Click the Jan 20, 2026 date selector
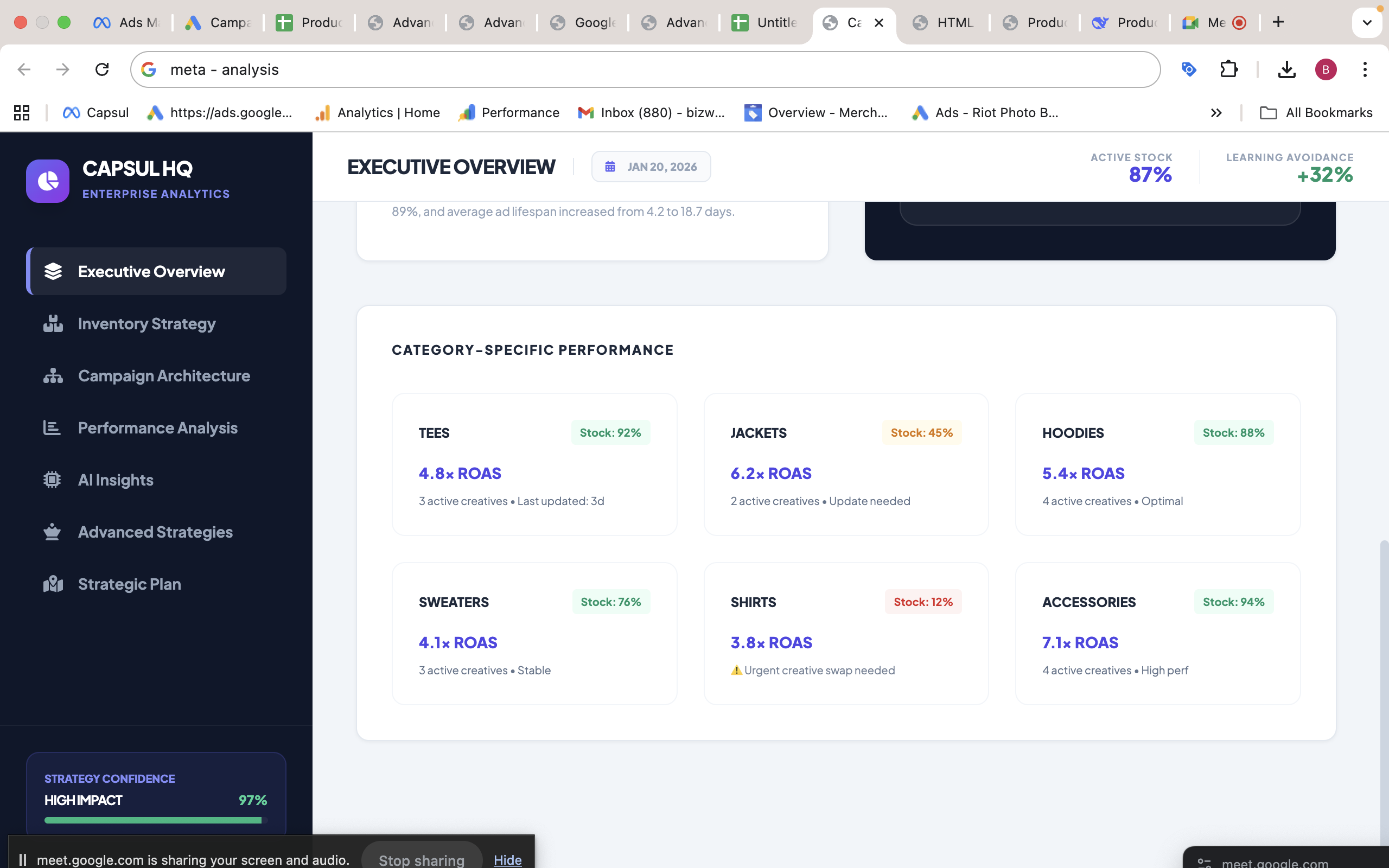The image size is (1389, 868). (x=651, y=167)
